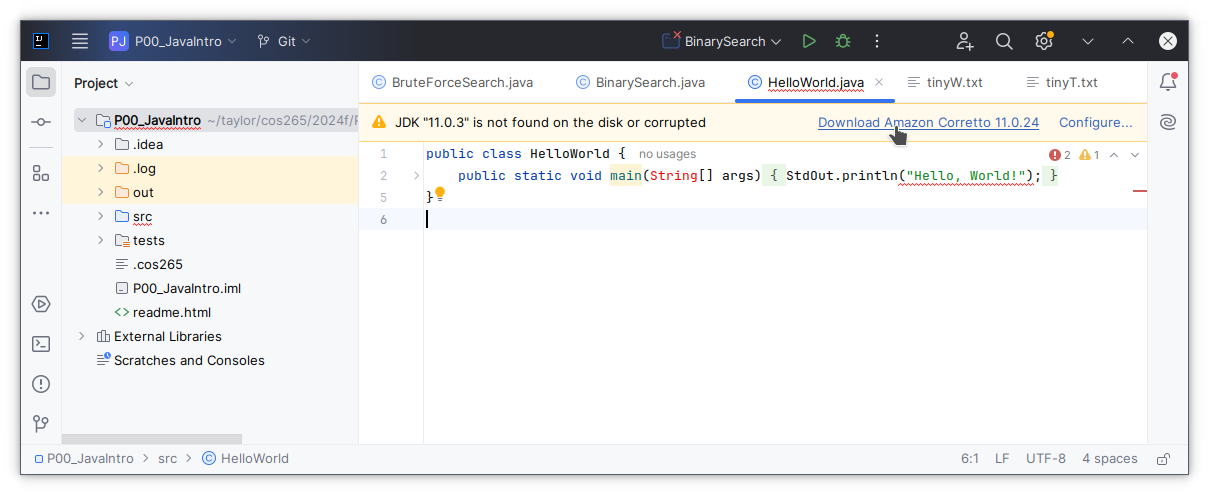Viewport: 1209px width, 495px height.
Task: Click the Configure... link in JDK banner
Action: (x=1095, y=122)
